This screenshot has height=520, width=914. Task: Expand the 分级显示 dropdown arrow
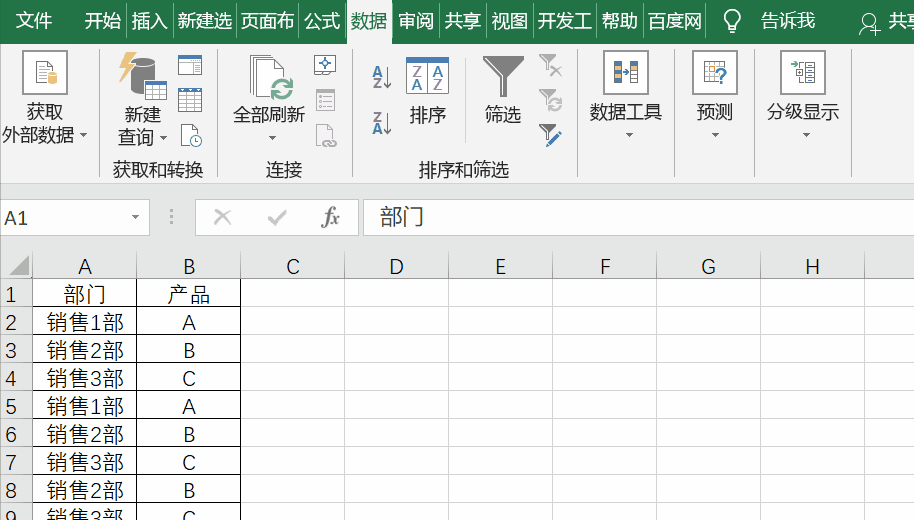pos(806,135)
